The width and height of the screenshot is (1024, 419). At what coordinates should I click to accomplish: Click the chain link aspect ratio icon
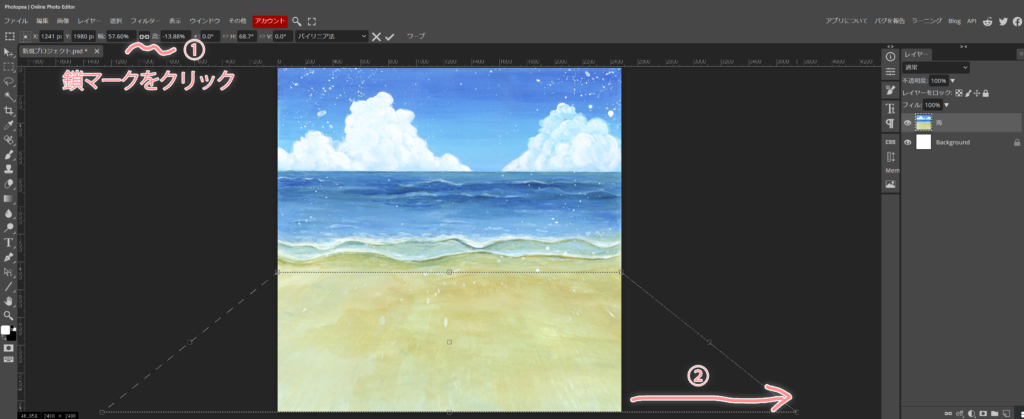coord(144,36)
